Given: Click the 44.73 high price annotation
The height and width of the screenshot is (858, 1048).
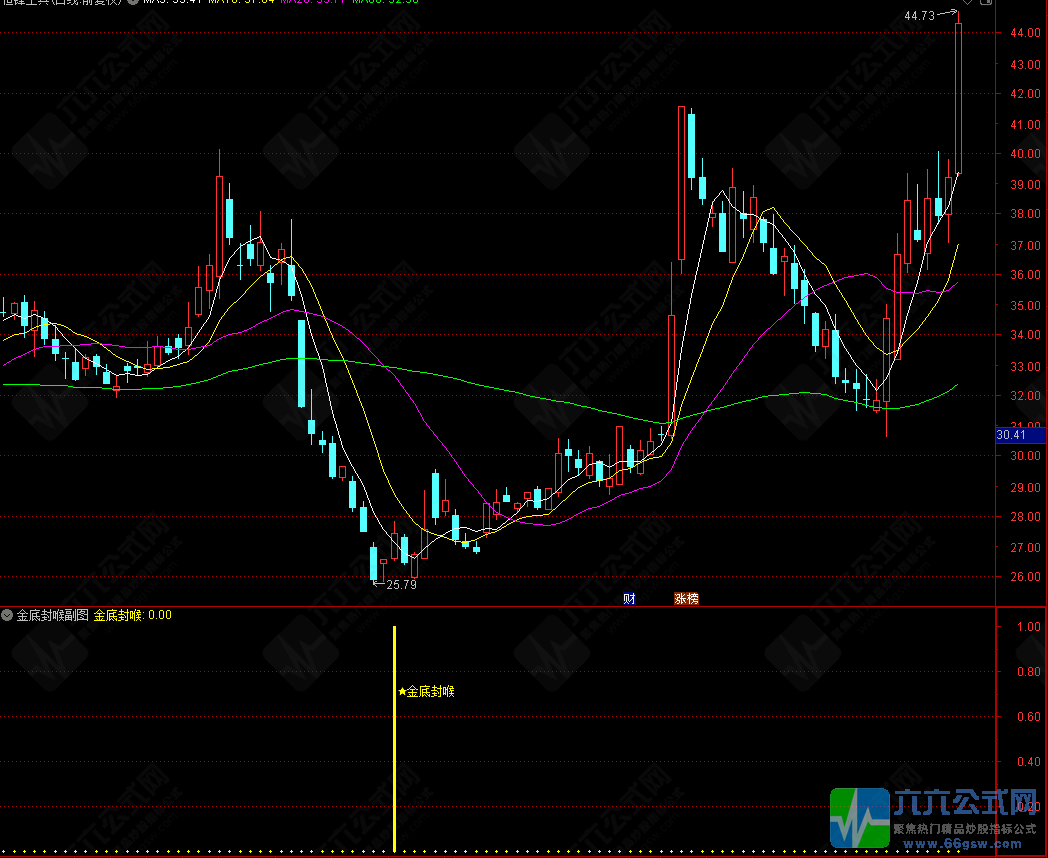Looking at the screenshot, I should [919, 16].
